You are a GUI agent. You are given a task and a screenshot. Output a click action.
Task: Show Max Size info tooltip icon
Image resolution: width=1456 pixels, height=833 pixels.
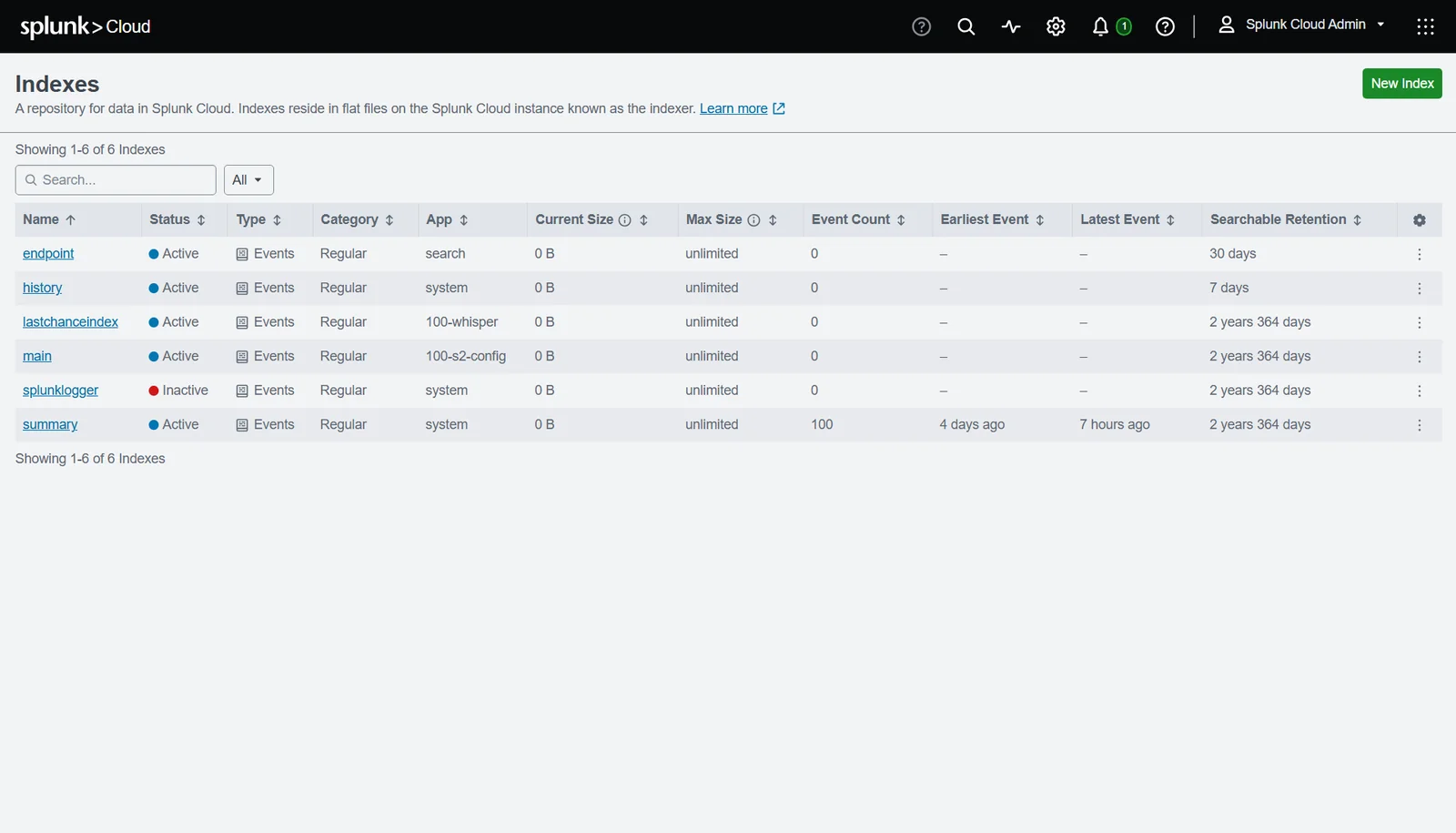tap(753, 220)
